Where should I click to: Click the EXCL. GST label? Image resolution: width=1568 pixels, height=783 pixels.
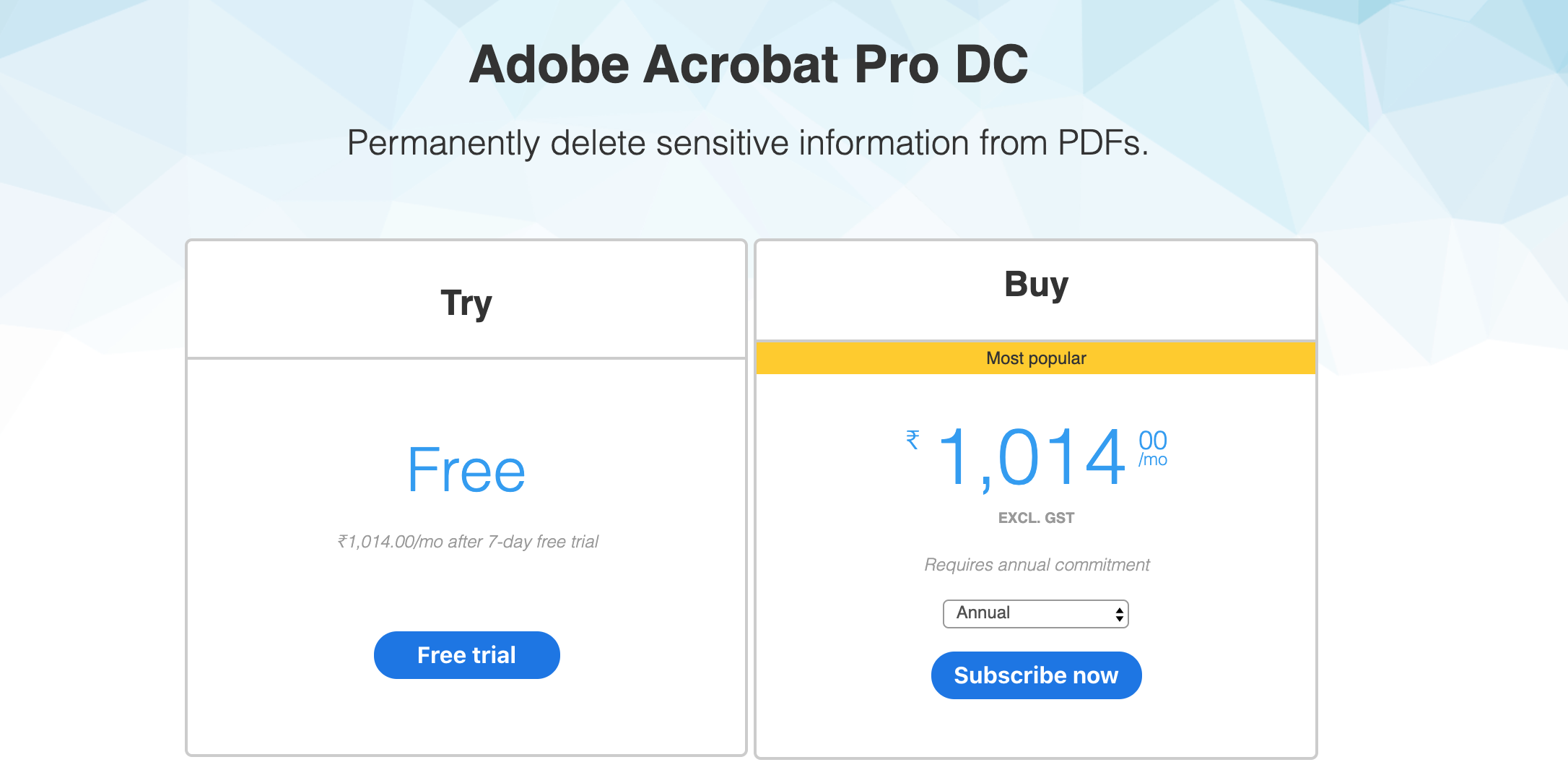[1036, 517]
